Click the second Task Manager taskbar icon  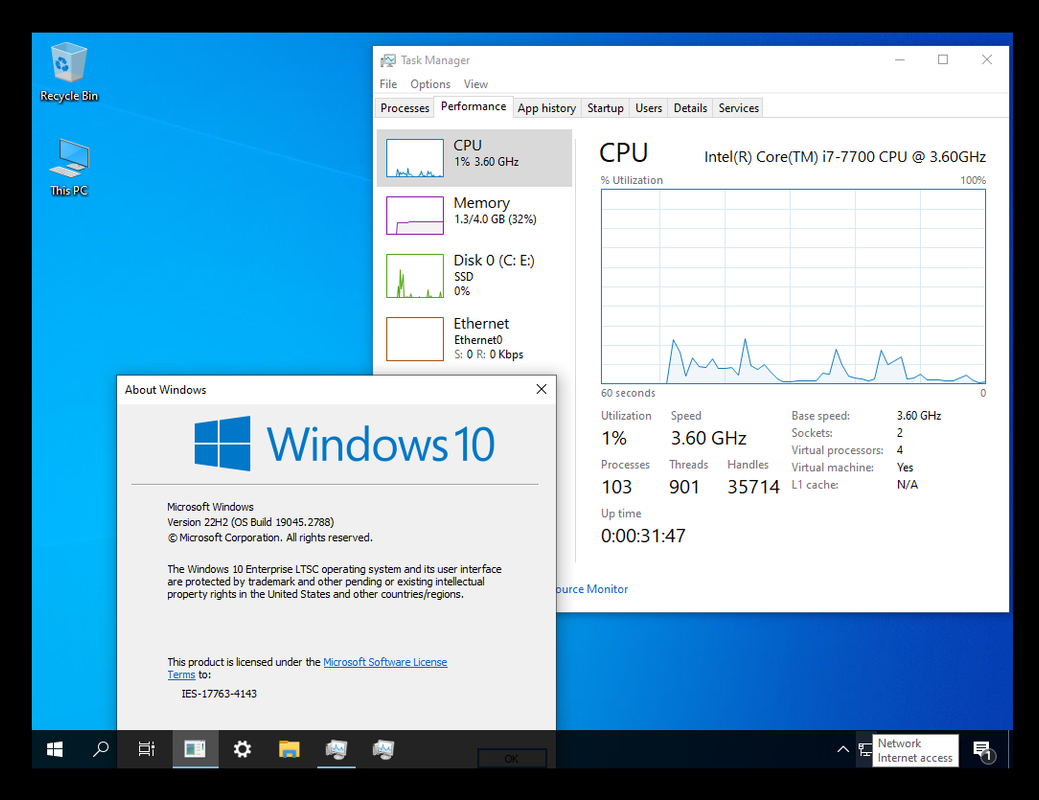point(383,750)
